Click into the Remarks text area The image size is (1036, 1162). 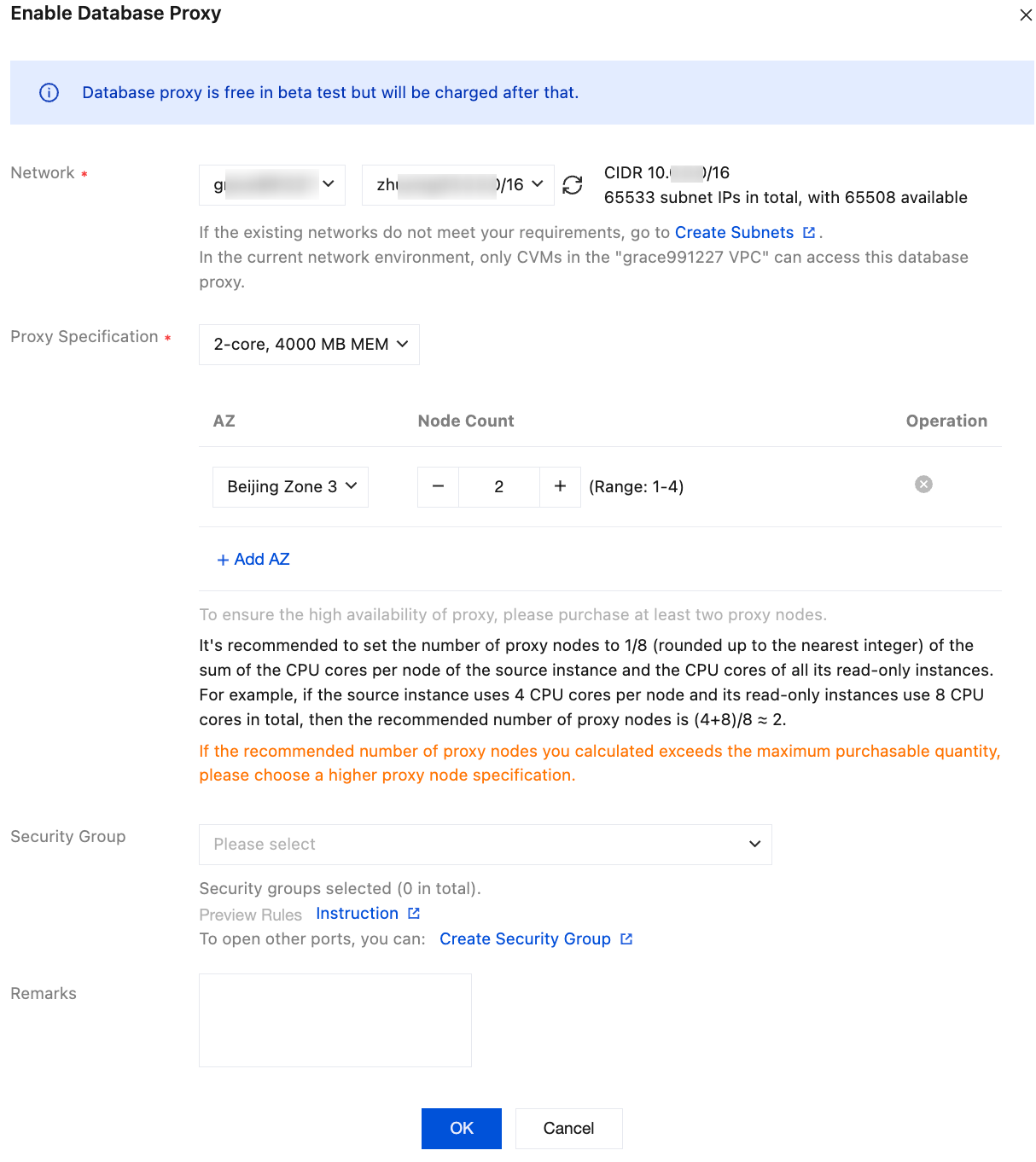(x=335, y=1020)
